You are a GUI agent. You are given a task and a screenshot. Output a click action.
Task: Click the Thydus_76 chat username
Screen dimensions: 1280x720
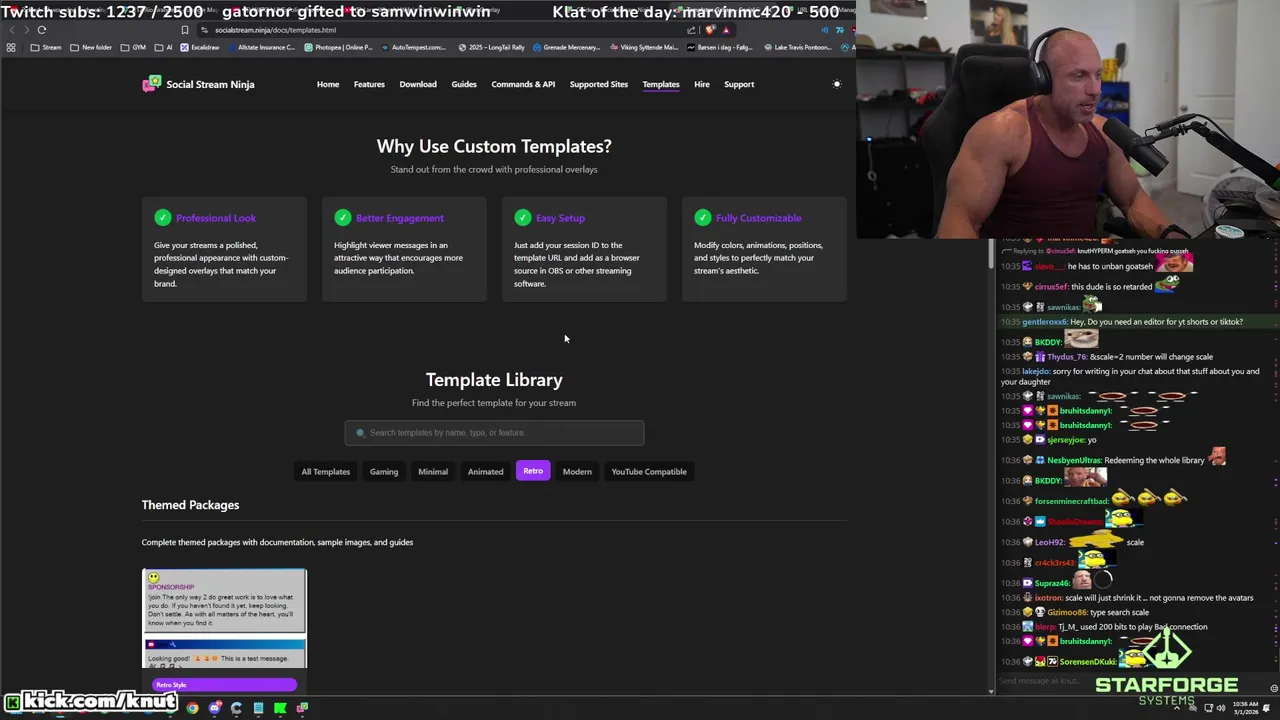[x=1066, y=357]
